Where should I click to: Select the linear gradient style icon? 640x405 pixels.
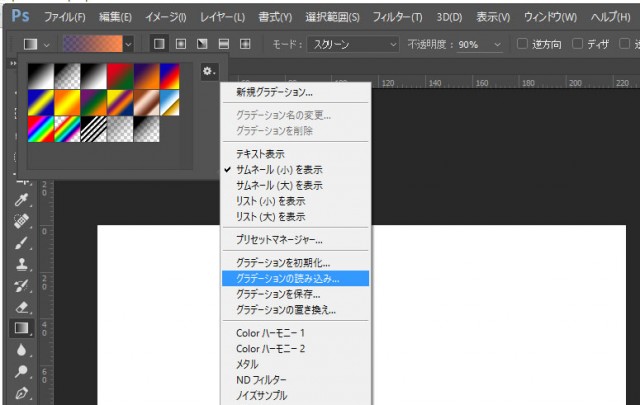click(160, 45)
